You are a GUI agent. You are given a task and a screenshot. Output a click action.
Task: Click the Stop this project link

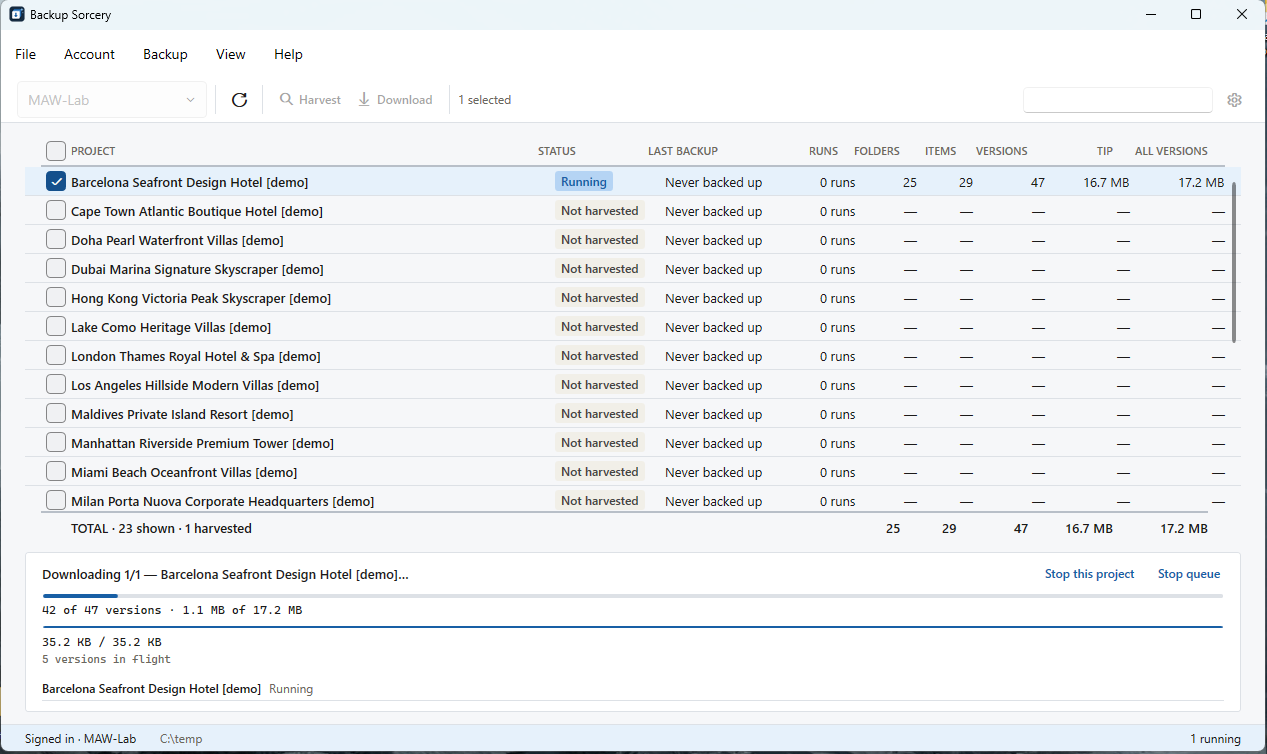click(1089, 574)
